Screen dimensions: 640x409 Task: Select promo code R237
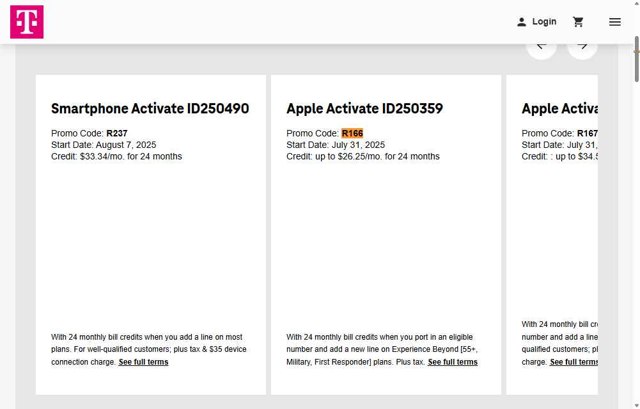point(117,133)
